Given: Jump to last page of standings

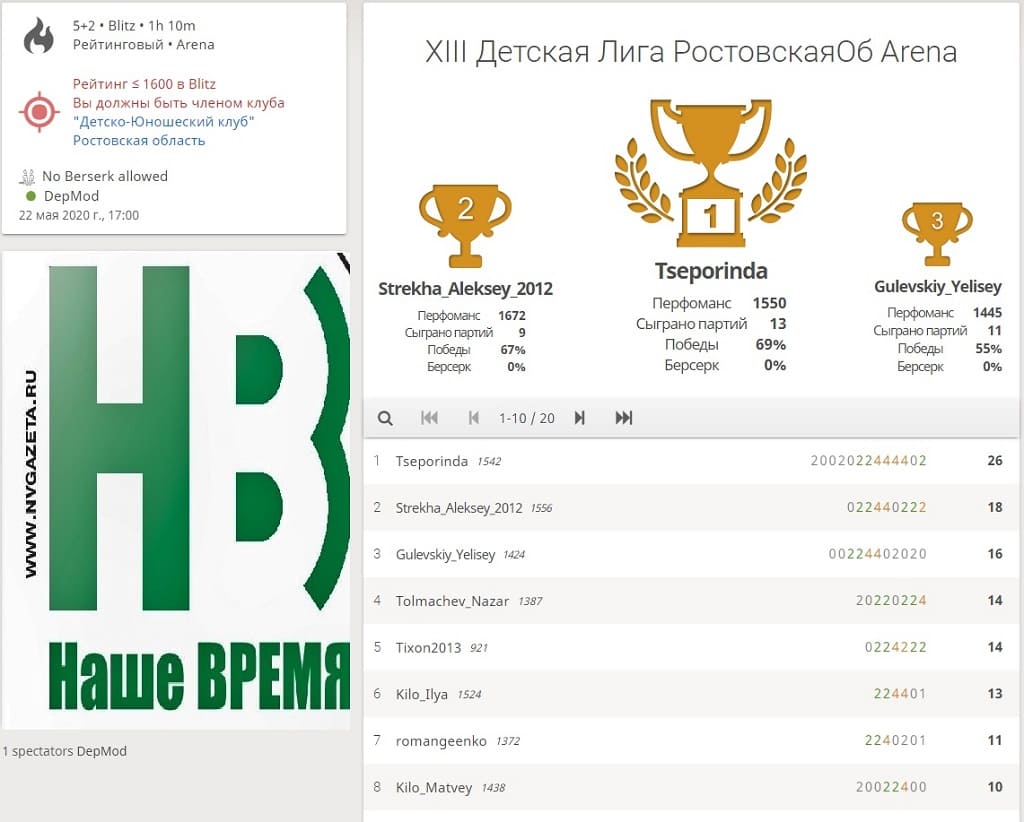Looking at the screenshot, I should (624, 418).
